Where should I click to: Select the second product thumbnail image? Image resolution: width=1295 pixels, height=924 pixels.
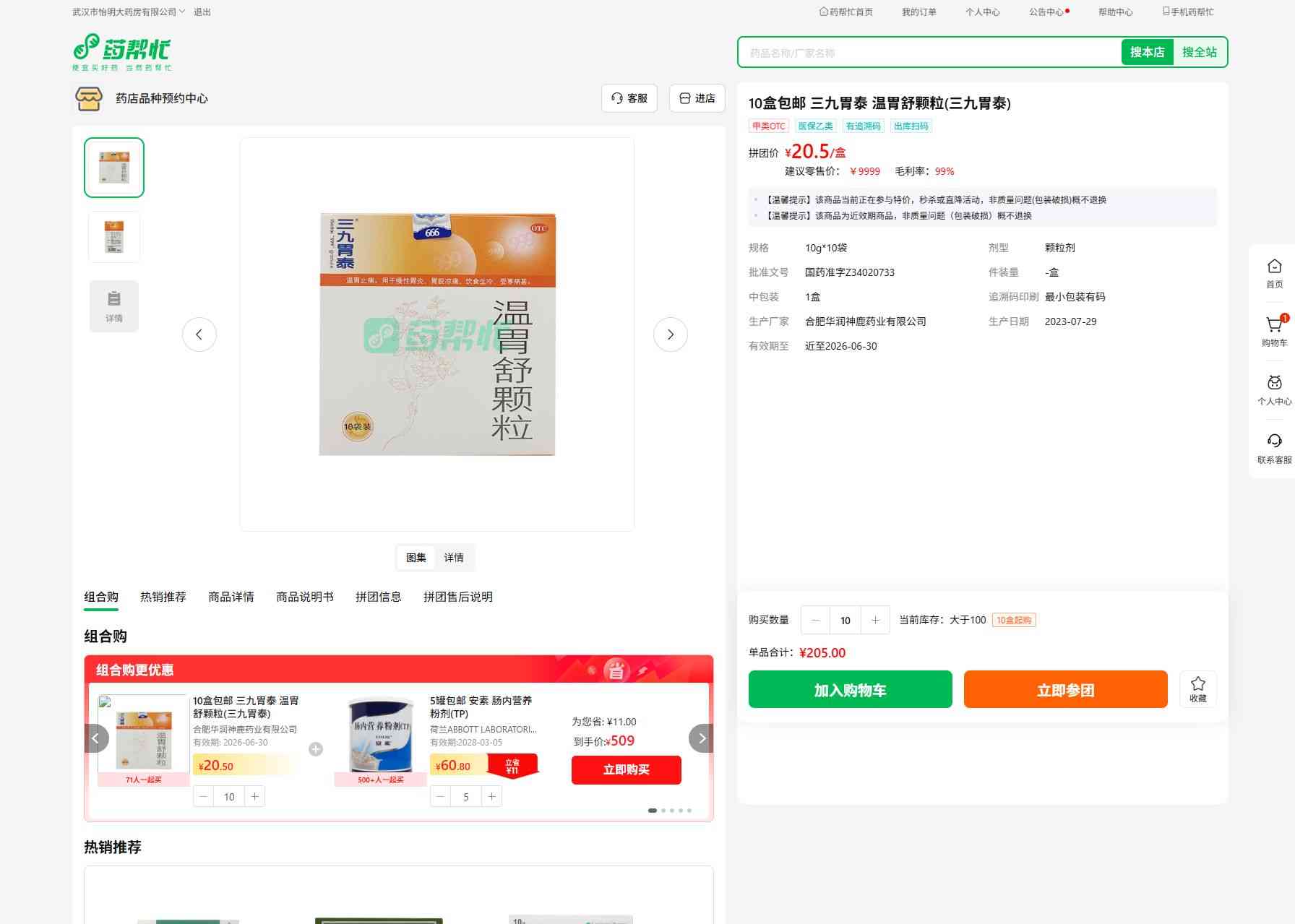pos(114,237)
